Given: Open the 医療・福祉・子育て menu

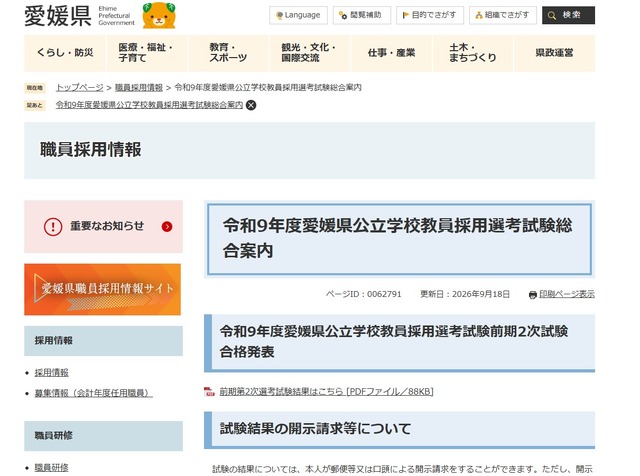Looking at the screenshot, I should click(x=147, y=53).
